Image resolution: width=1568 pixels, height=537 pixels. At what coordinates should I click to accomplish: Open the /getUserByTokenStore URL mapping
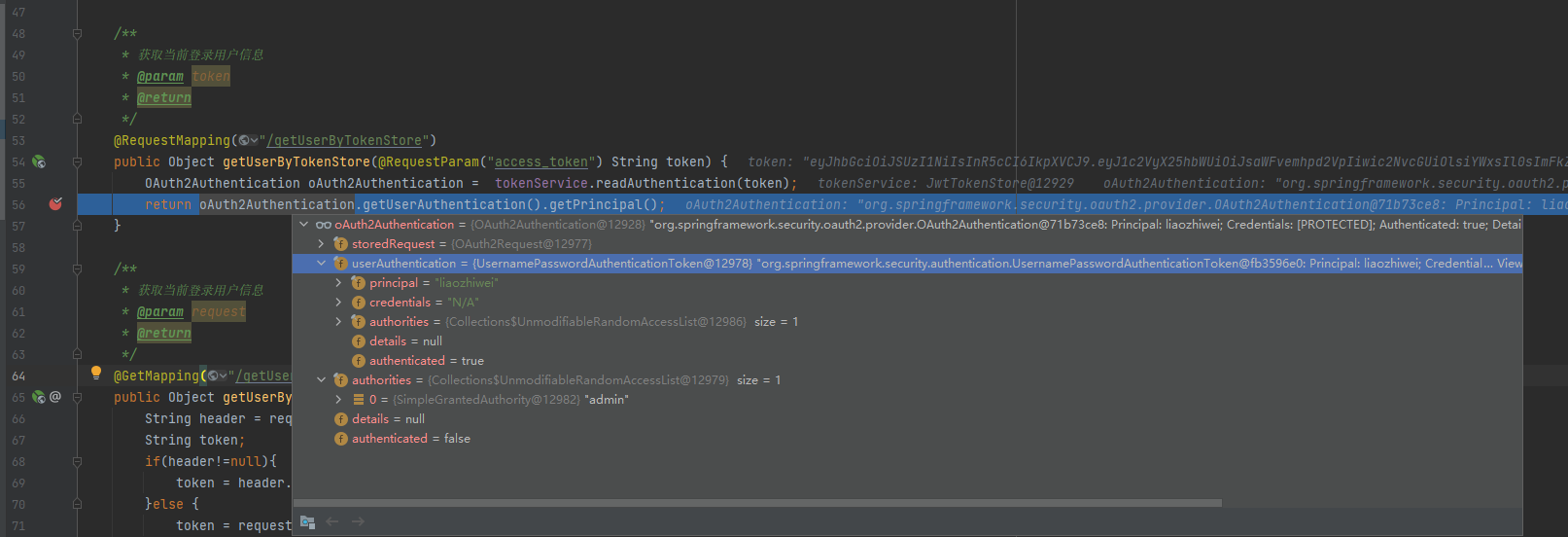pos(344,140)
